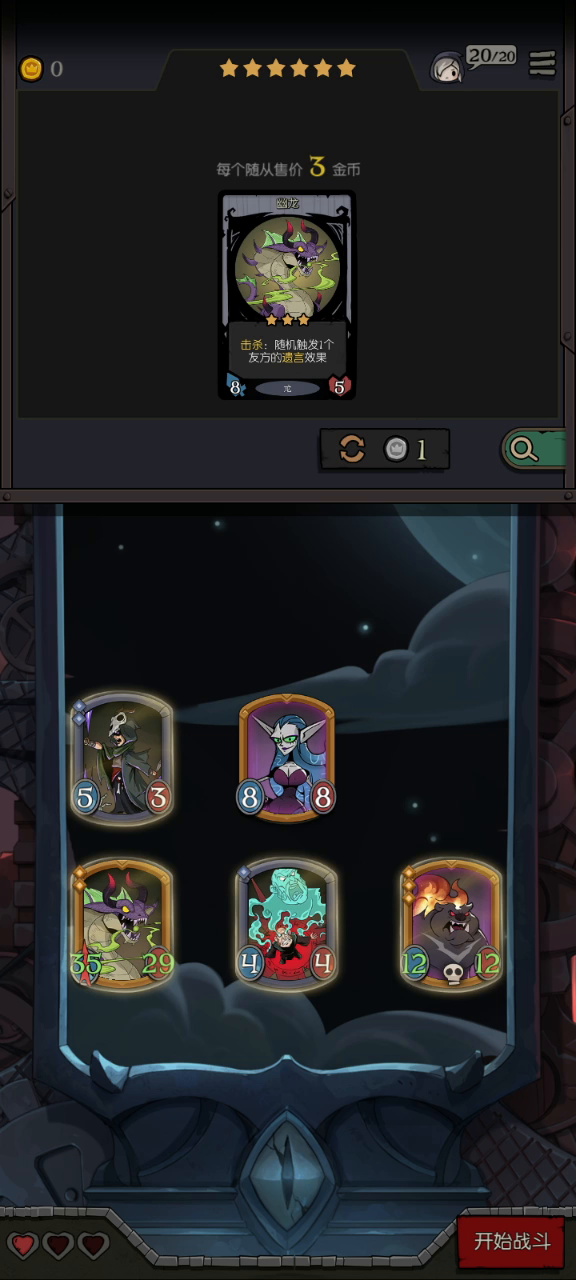The width and height of the screenshot is (576, 1280).
Task: Click the silver coin refresh cost icon
Action: click(396, 450)
